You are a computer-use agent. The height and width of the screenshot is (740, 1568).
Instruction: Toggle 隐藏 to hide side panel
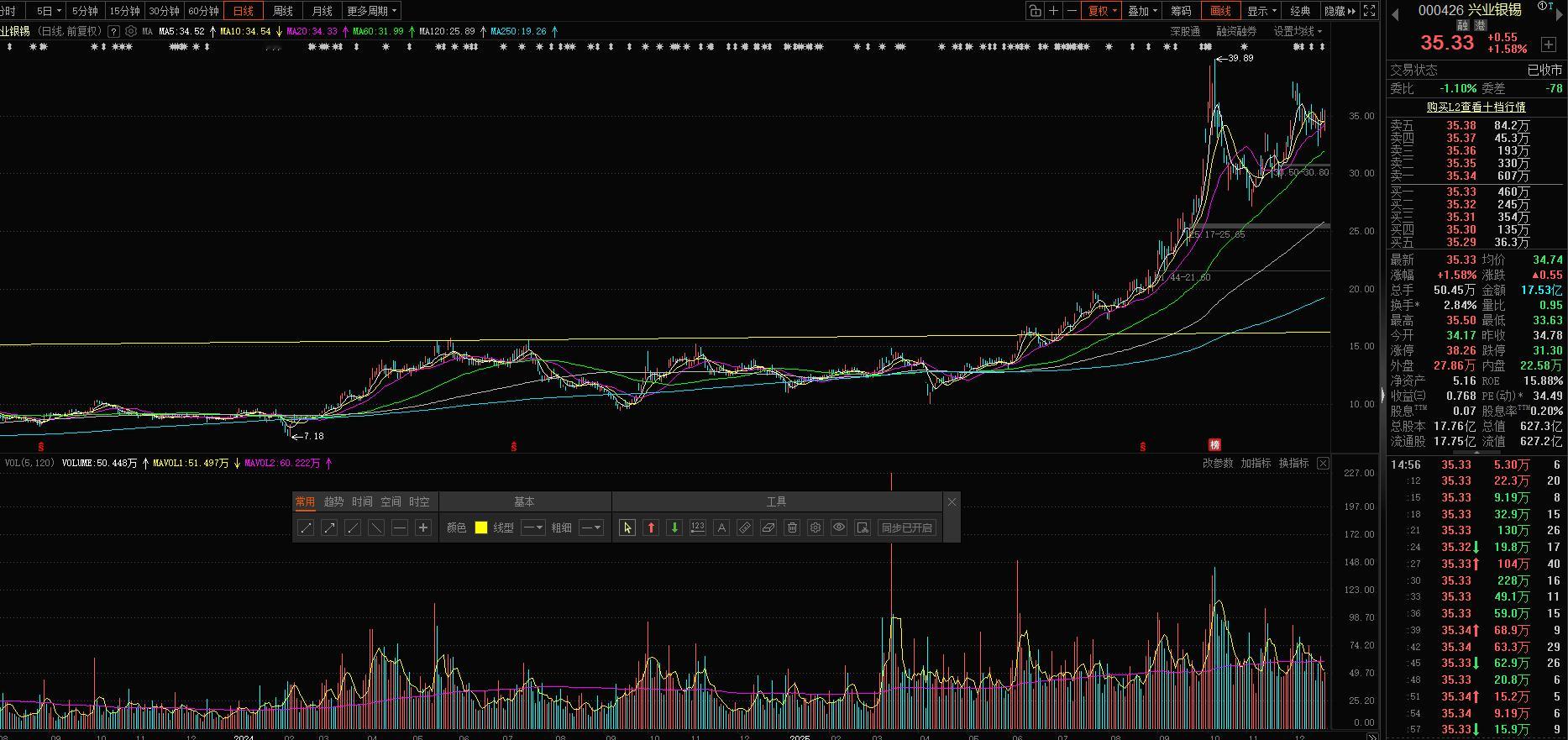1339,11
